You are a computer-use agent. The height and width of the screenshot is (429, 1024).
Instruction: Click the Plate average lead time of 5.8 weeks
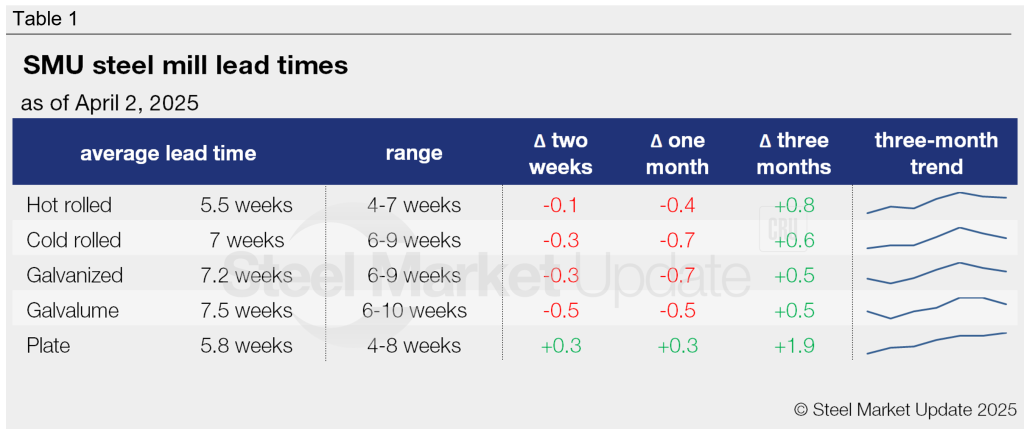click(x=246, y=345)
